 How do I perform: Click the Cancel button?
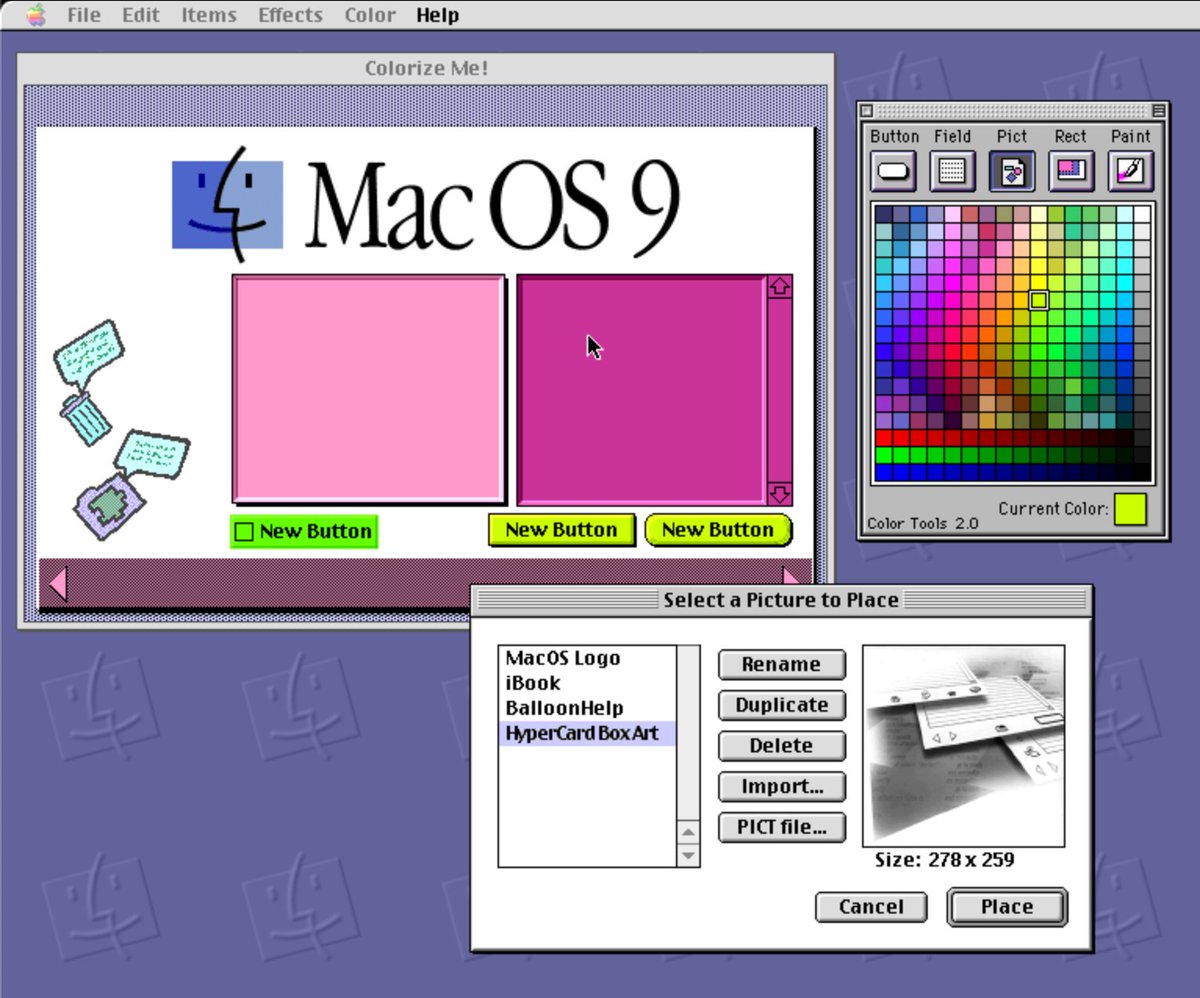click(870, 907)
